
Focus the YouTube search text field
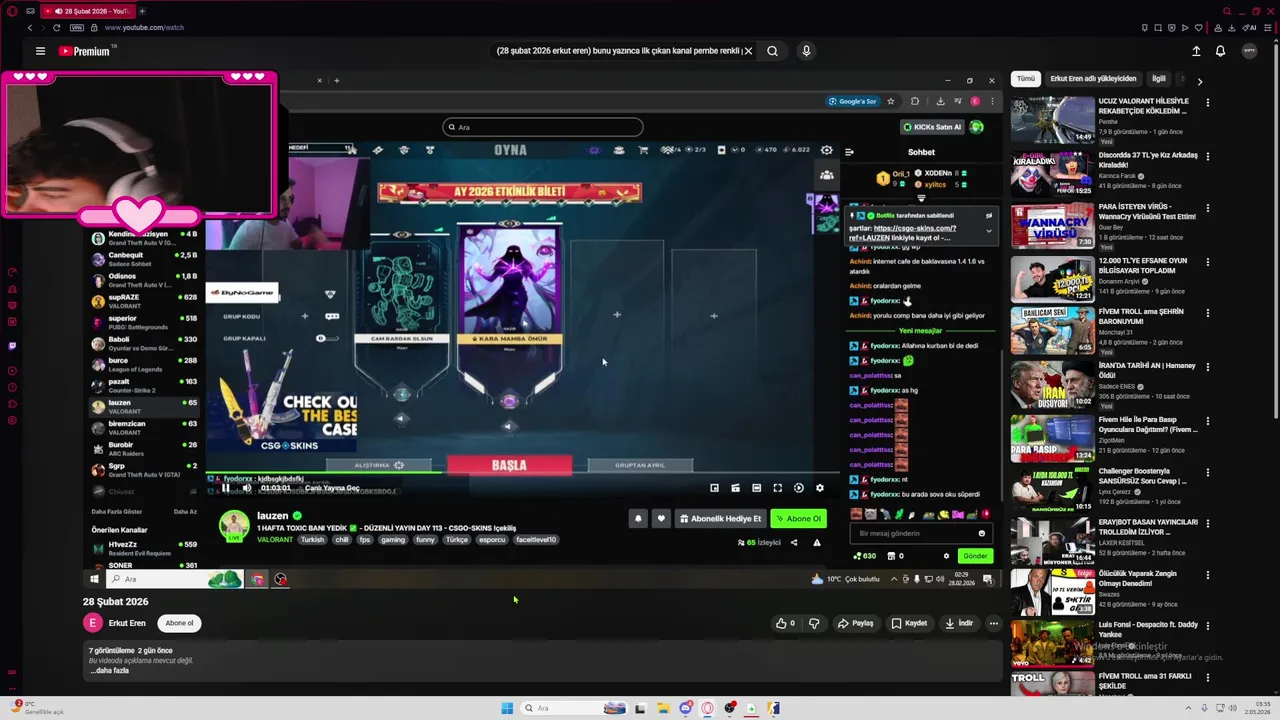[x=620, y=51]
